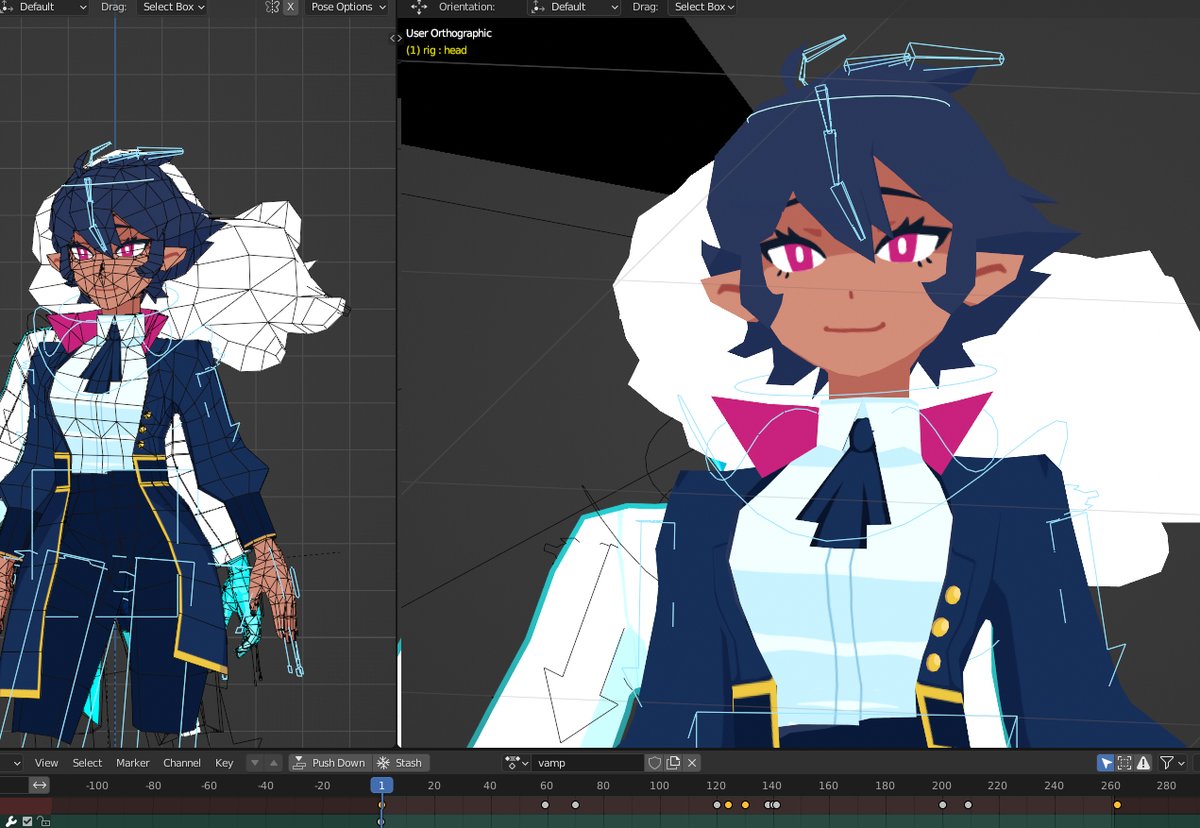This screenshot has height=828, width=1200.
Task: Click frame -100 on the timeline ruler
Action: (96, 786)
